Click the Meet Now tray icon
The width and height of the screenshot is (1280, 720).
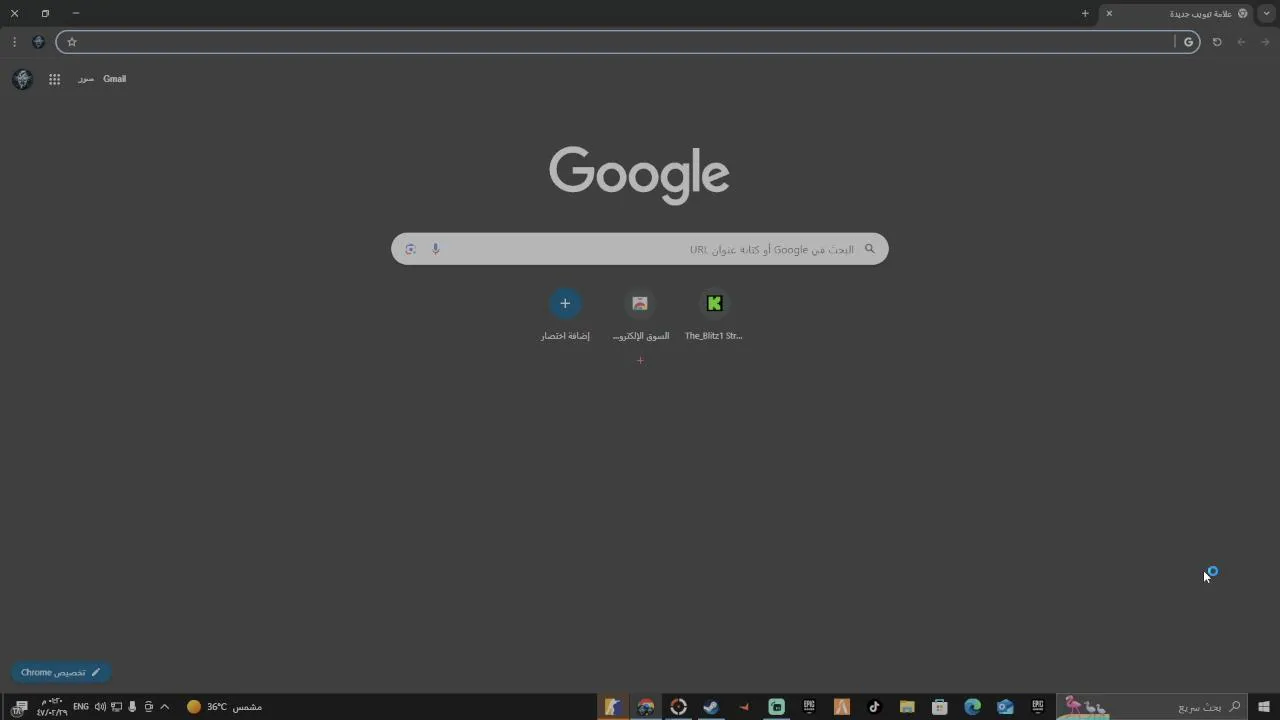149,707
